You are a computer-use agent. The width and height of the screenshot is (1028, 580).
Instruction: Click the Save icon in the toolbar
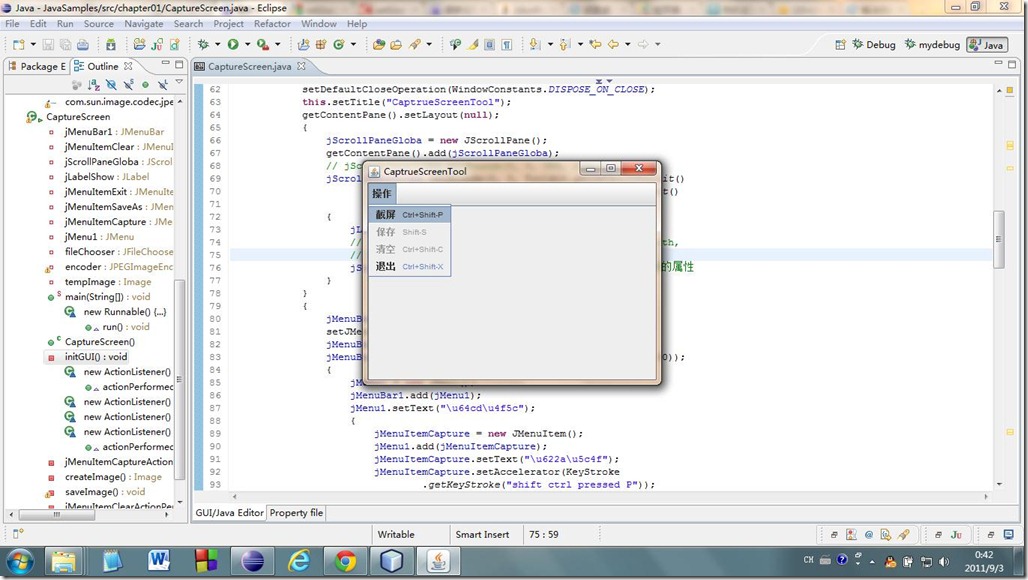click(47, 44)
